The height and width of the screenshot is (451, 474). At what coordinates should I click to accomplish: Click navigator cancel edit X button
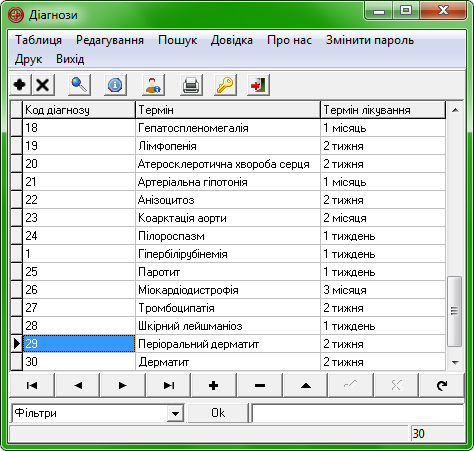[x=396, y=385]
